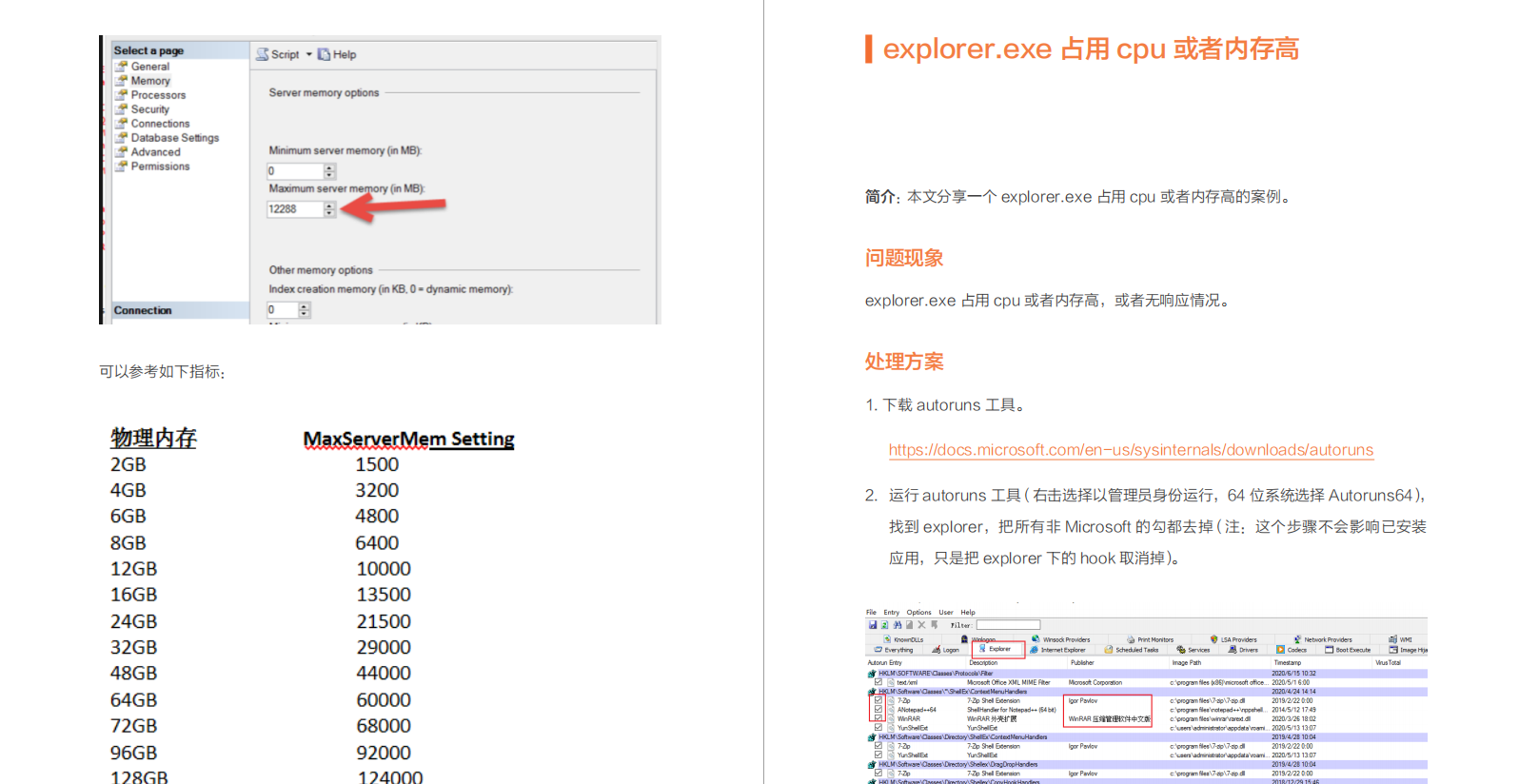Switch to the Boot Execute tab
The width and height of the screenshot is (1519, 784).
tap(1348, 650)
